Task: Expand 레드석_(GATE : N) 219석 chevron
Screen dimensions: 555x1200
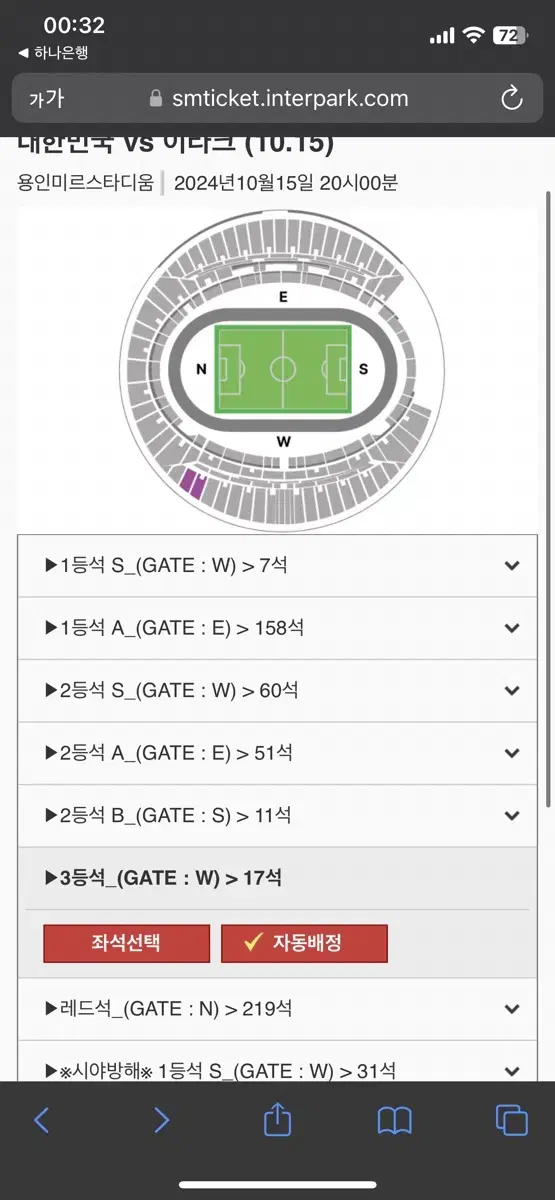Action: (512, 1009)
